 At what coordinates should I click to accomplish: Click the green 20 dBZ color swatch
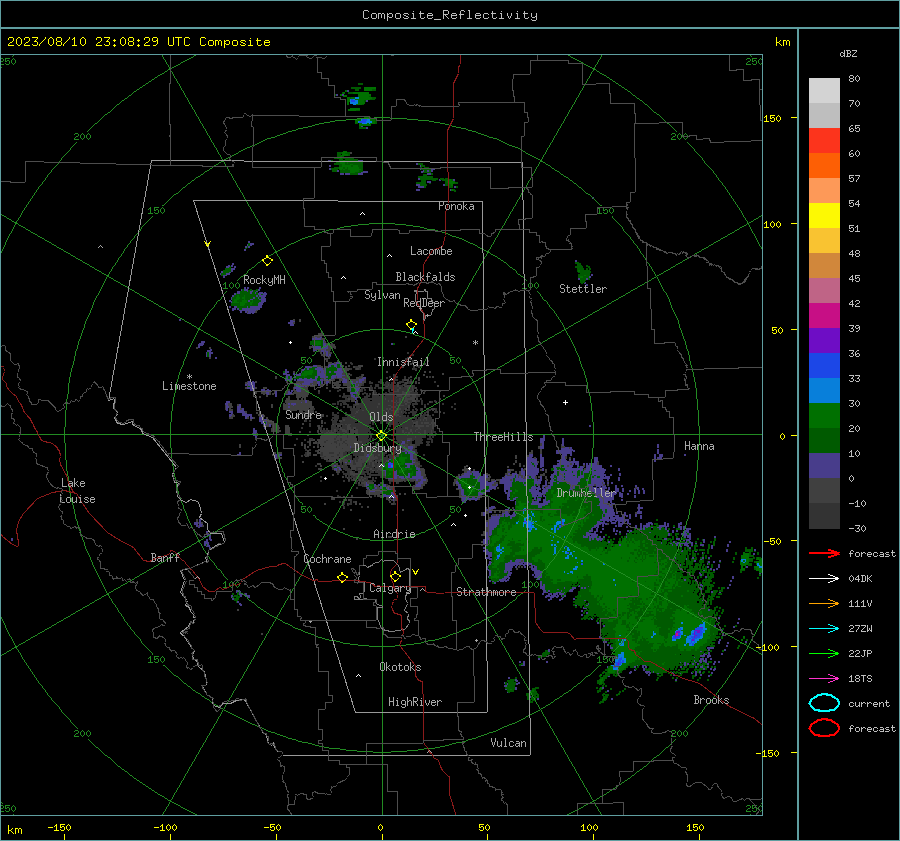(824, 415)
